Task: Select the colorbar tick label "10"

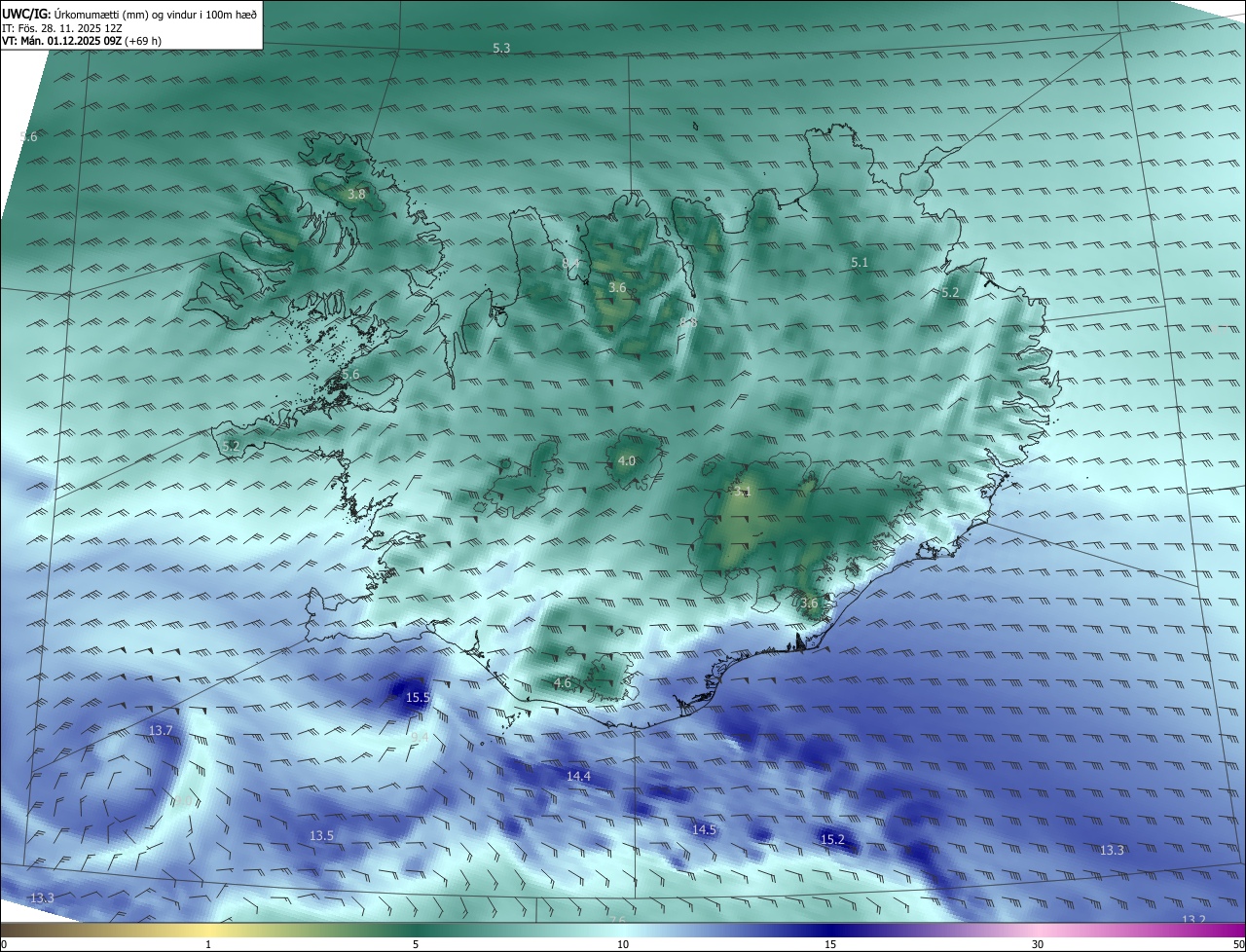Action: point(623,944)
